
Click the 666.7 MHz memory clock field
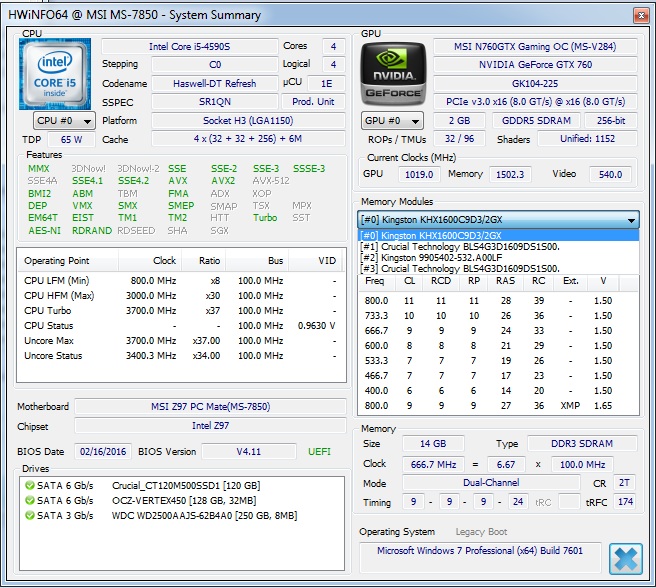click(433, 465)
